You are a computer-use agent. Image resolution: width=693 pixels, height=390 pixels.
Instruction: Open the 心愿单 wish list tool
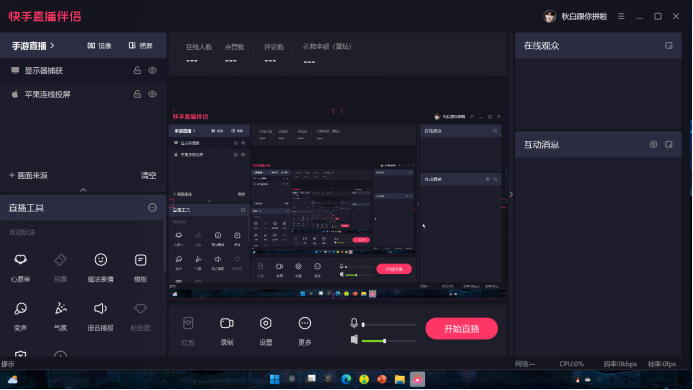tap(20, 267)
